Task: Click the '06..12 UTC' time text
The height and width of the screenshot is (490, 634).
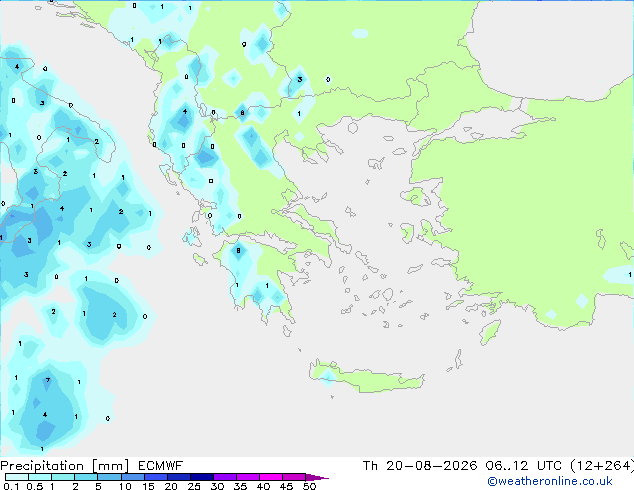Action: click(x=524, y=466)
